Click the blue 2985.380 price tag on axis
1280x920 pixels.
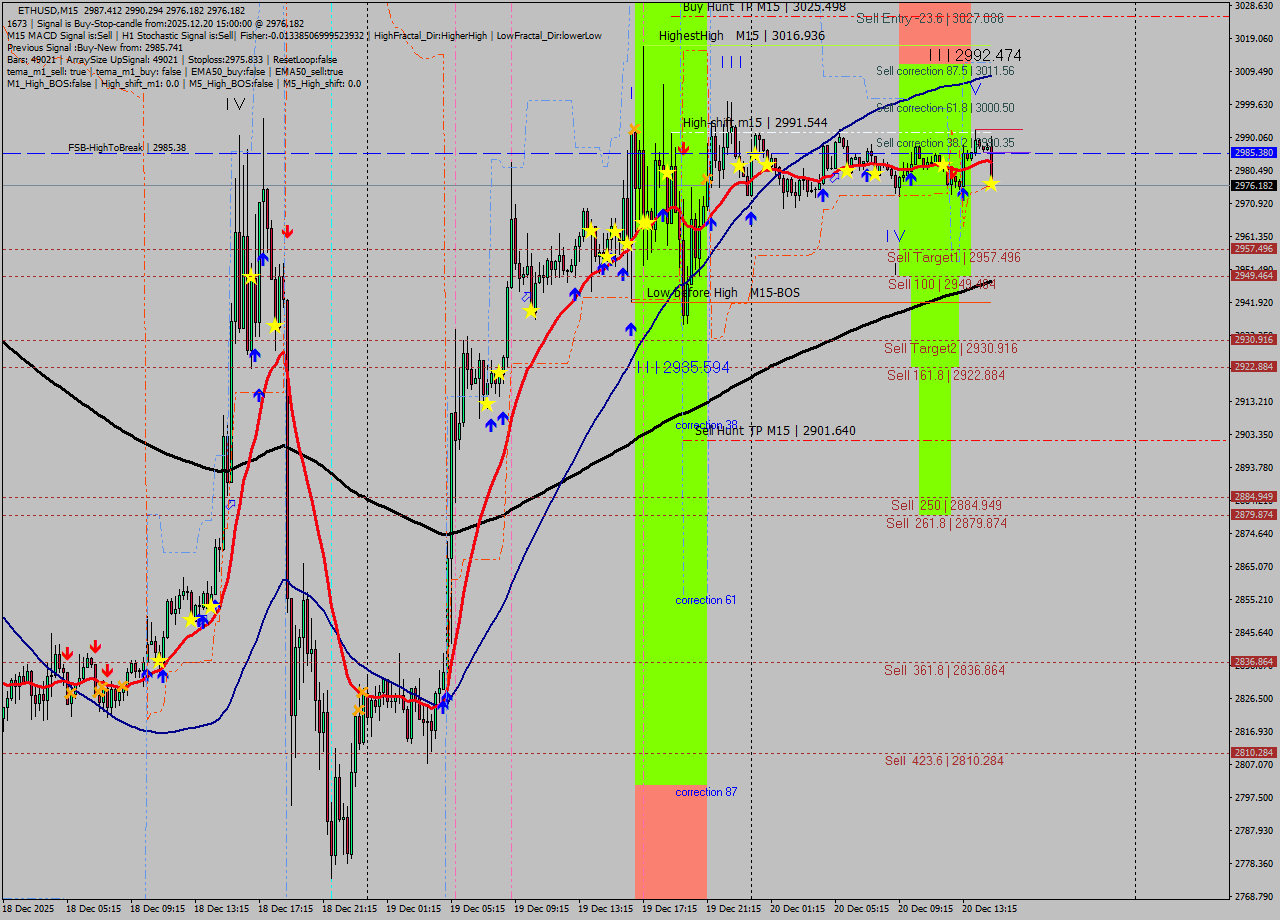1253,153
